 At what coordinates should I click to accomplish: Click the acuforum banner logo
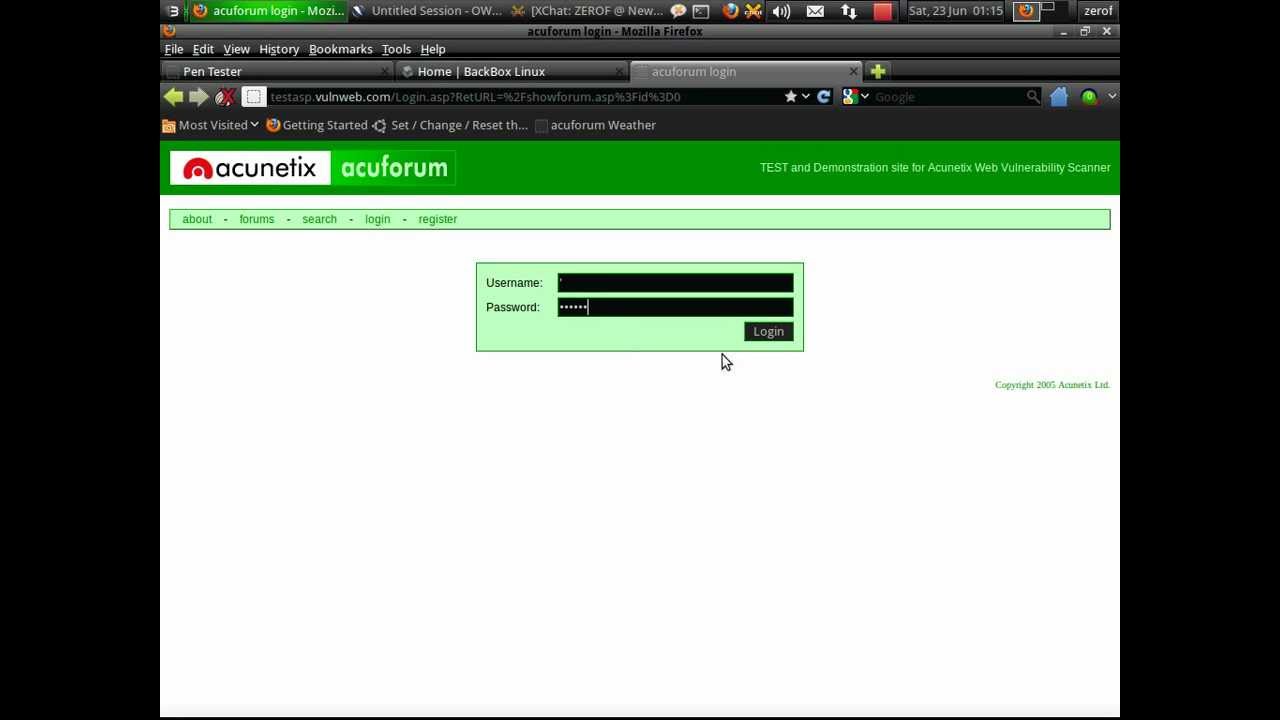pos(393,168)
